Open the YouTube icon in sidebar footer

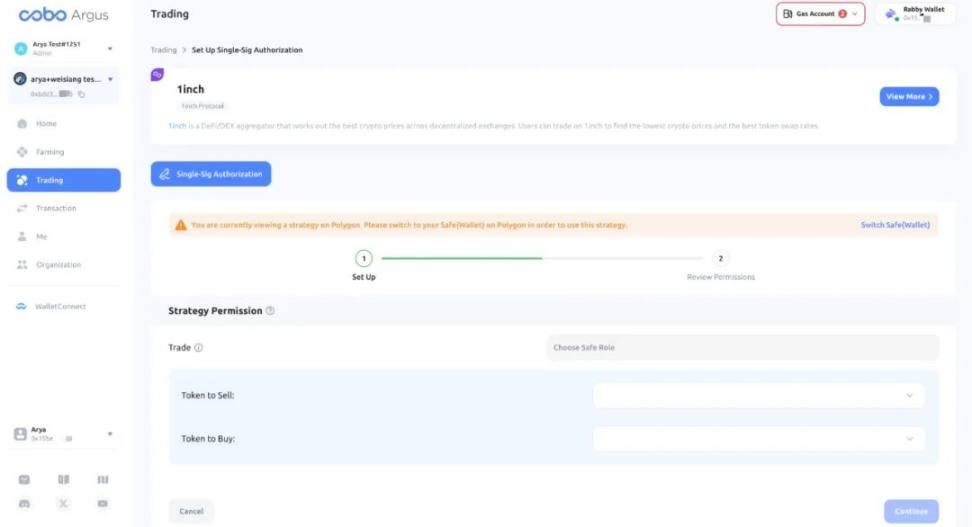(x=103, y=503)
